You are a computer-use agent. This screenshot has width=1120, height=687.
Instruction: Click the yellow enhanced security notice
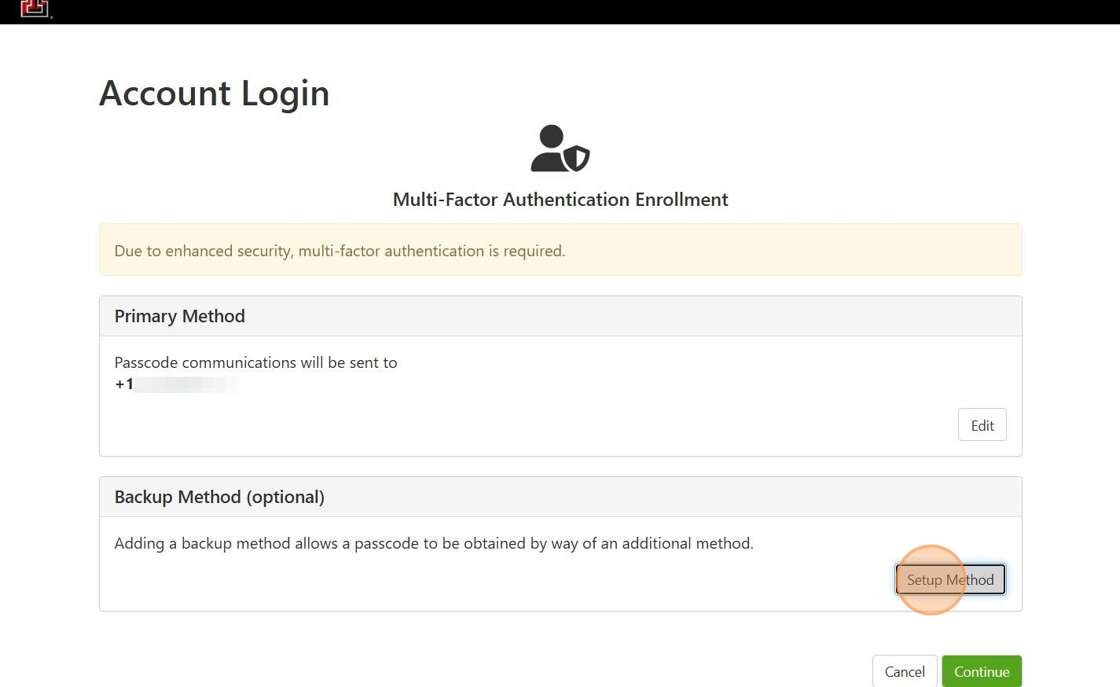click(x=560, y=250)
